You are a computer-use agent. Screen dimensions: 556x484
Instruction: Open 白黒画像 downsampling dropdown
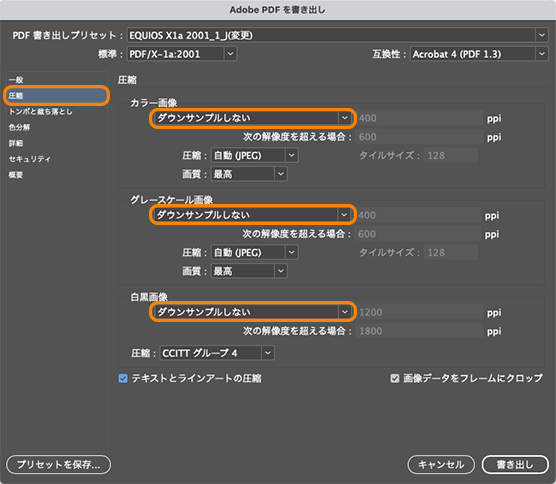(253, 312)
